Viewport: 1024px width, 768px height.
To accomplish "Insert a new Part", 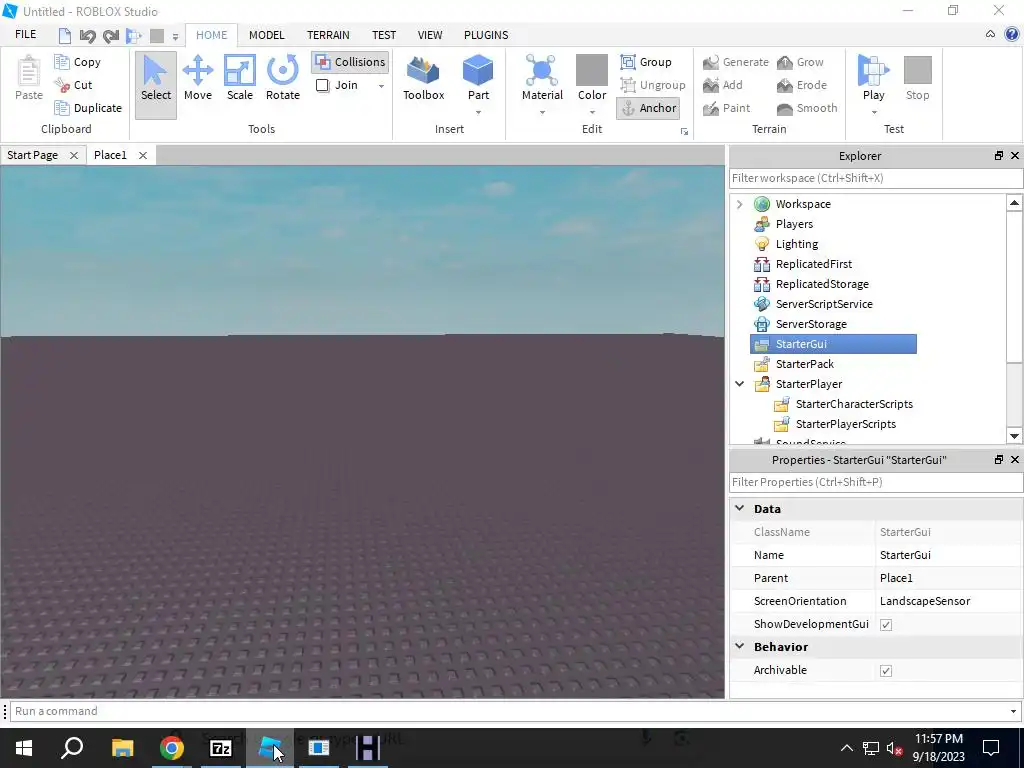I will click(x=478, y=78).
